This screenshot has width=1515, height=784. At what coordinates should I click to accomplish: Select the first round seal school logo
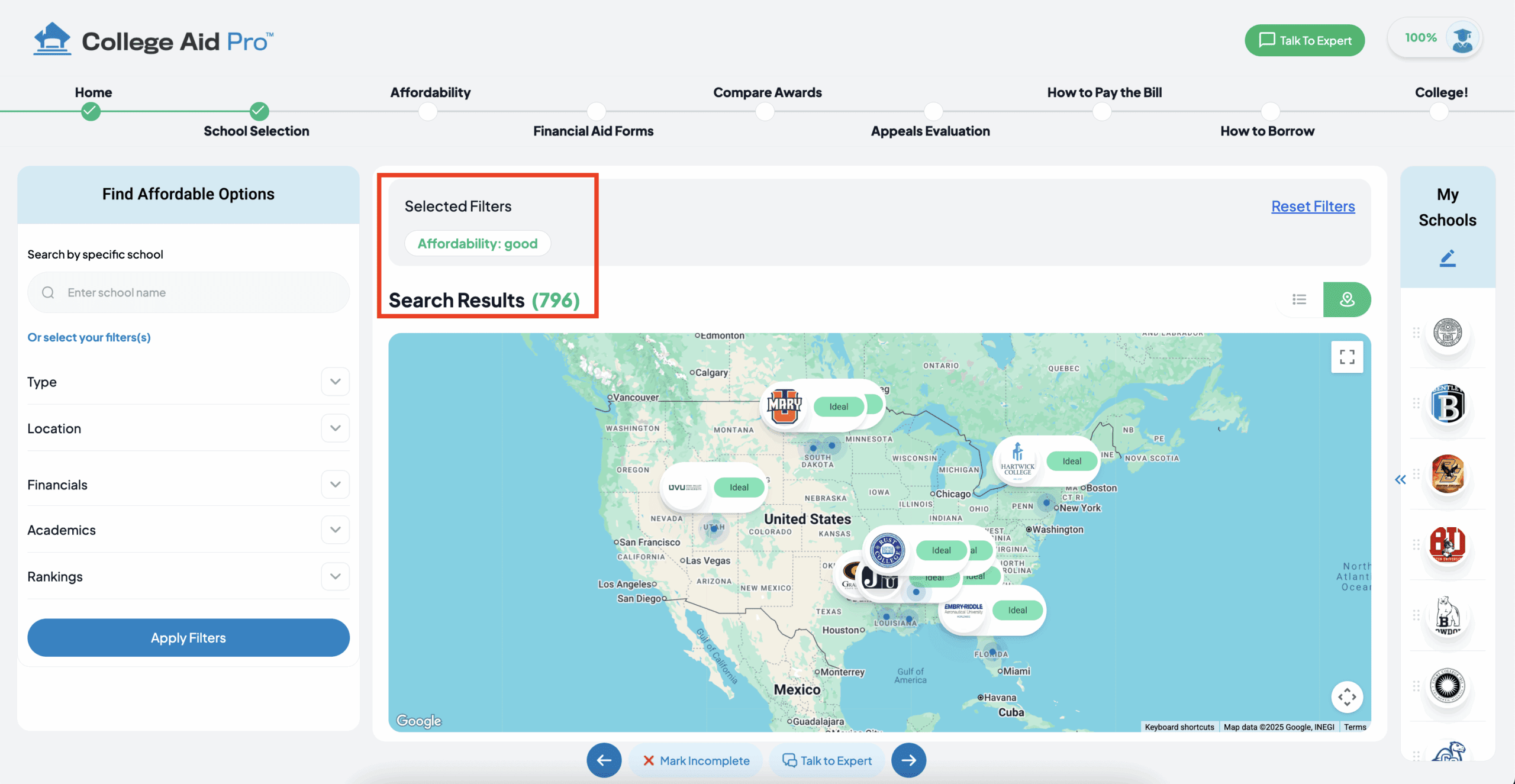pos(1448,333)
